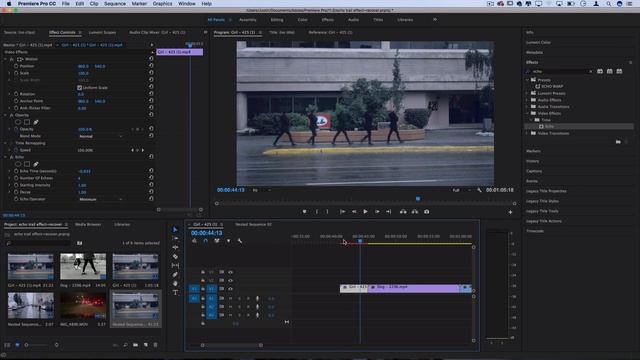Collapse the Motion effect group
Image resolution: width=640 pixels, height=360 pixels.
(x=5, y=59)
